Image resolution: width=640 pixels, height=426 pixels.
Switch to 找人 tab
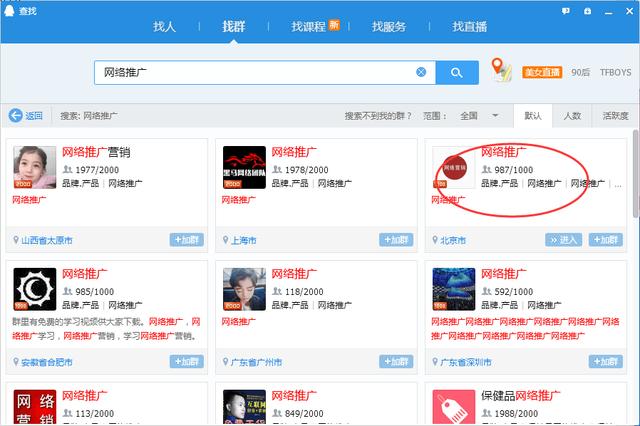(x=164, y=27)
